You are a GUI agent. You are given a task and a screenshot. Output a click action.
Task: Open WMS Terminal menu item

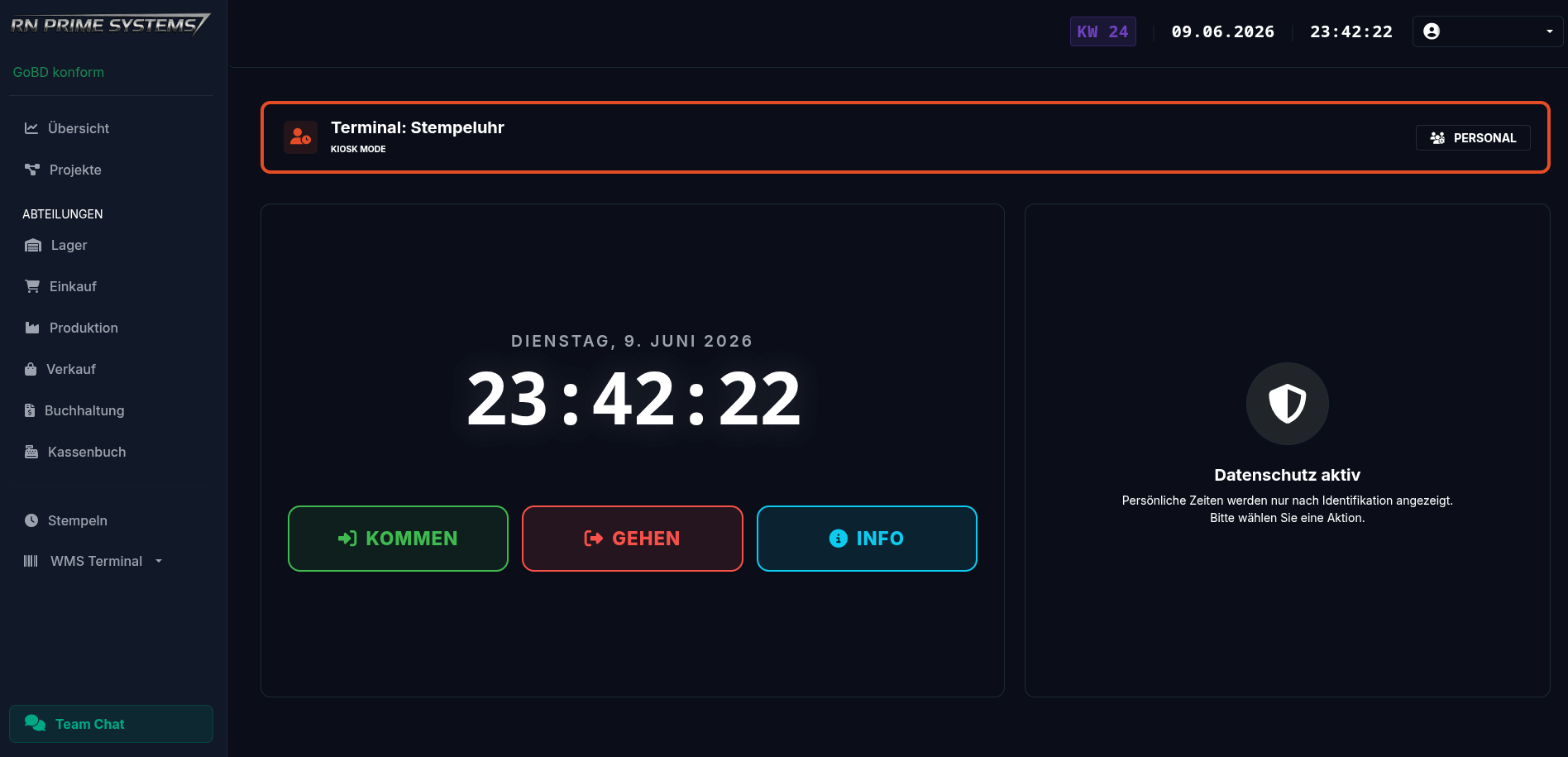click(x=112, y=561)
